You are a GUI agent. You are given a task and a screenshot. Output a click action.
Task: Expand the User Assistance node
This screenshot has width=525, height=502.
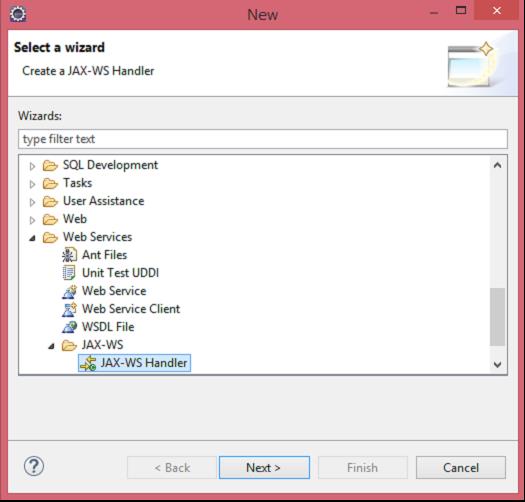[x=32, y=202]
